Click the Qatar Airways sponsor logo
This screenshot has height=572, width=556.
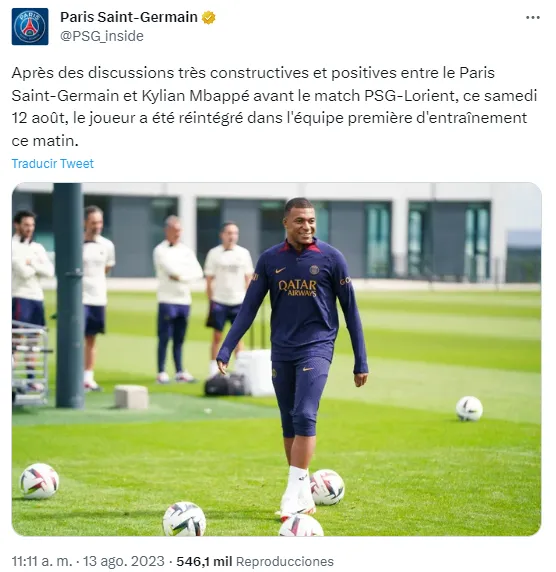[298, 288]
